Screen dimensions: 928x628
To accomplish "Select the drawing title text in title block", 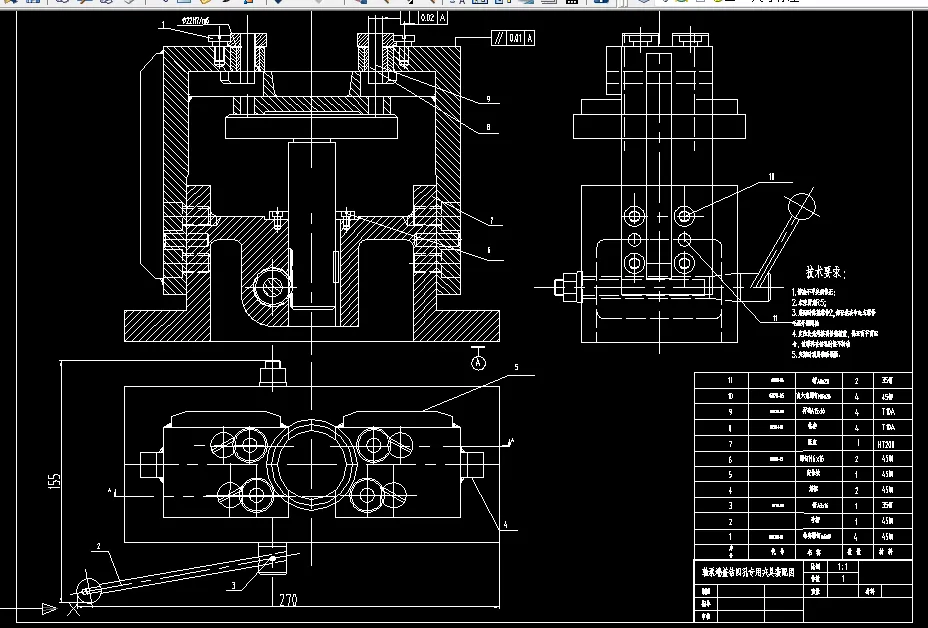I will point(750,572).
